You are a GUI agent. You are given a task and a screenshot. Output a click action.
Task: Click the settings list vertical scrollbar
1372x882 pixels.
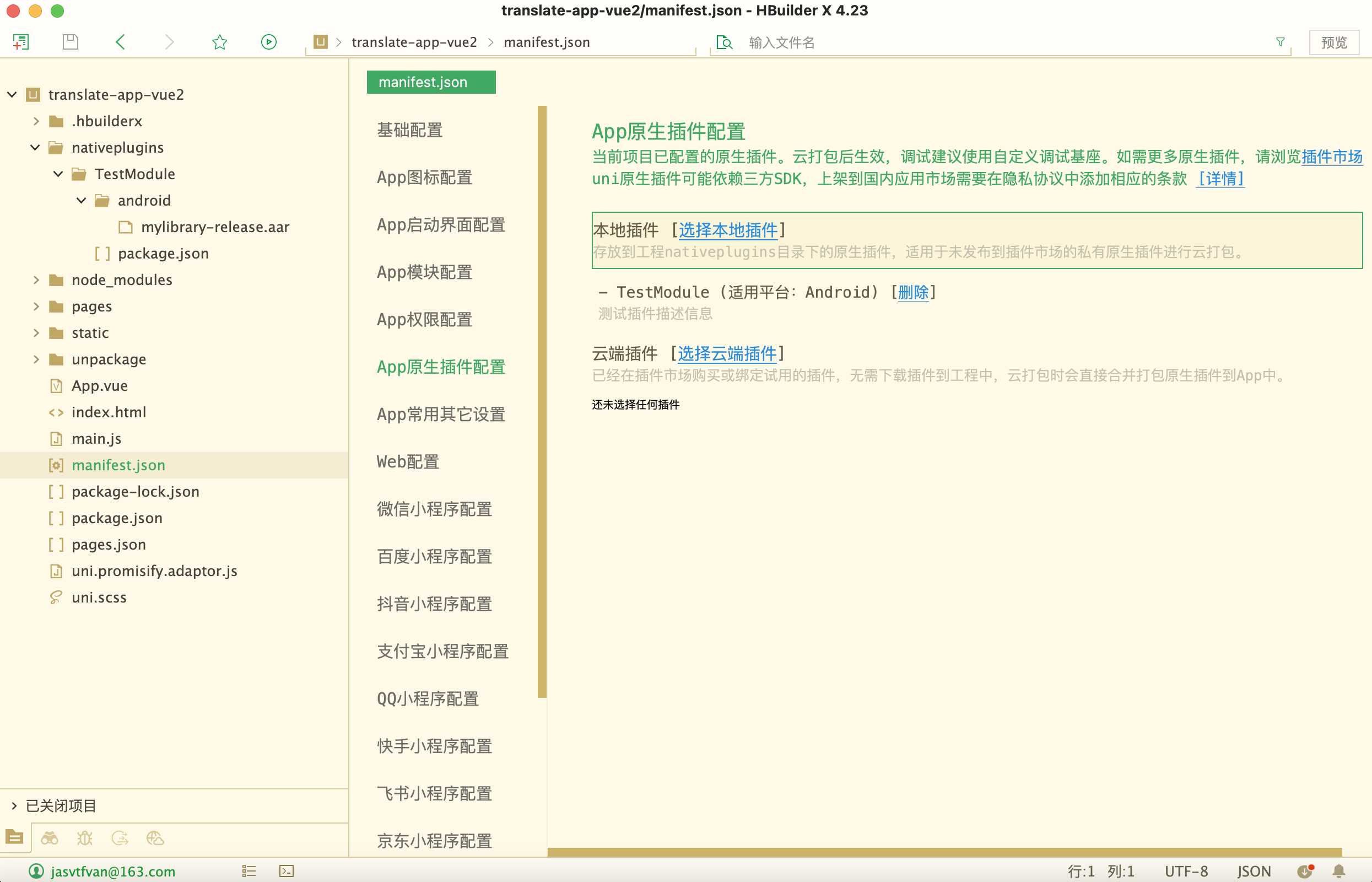pyautogui.click(x=542, y=401)
